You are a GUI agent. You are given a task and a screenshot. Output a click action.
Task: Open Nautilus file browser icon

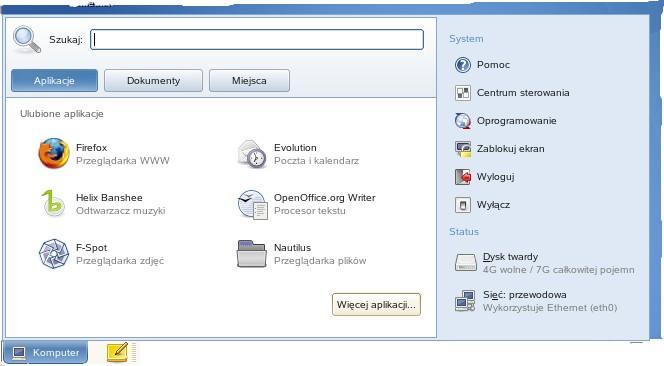(x=252, y=254)
